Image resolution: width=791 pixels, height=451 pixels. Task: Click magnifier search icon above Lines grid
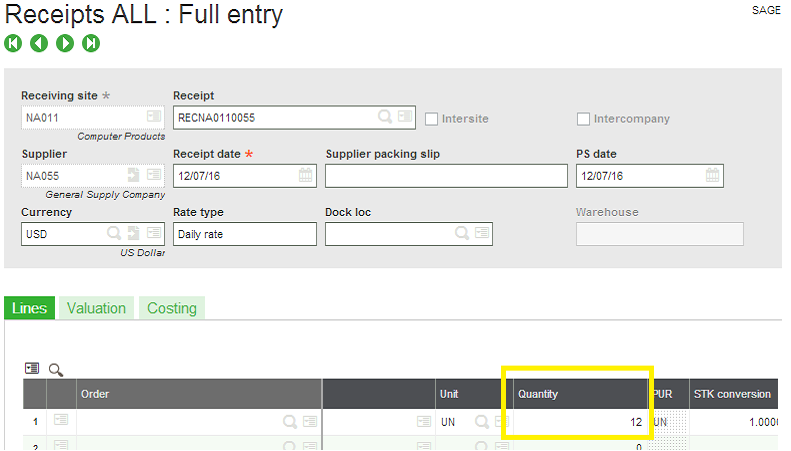55,370
